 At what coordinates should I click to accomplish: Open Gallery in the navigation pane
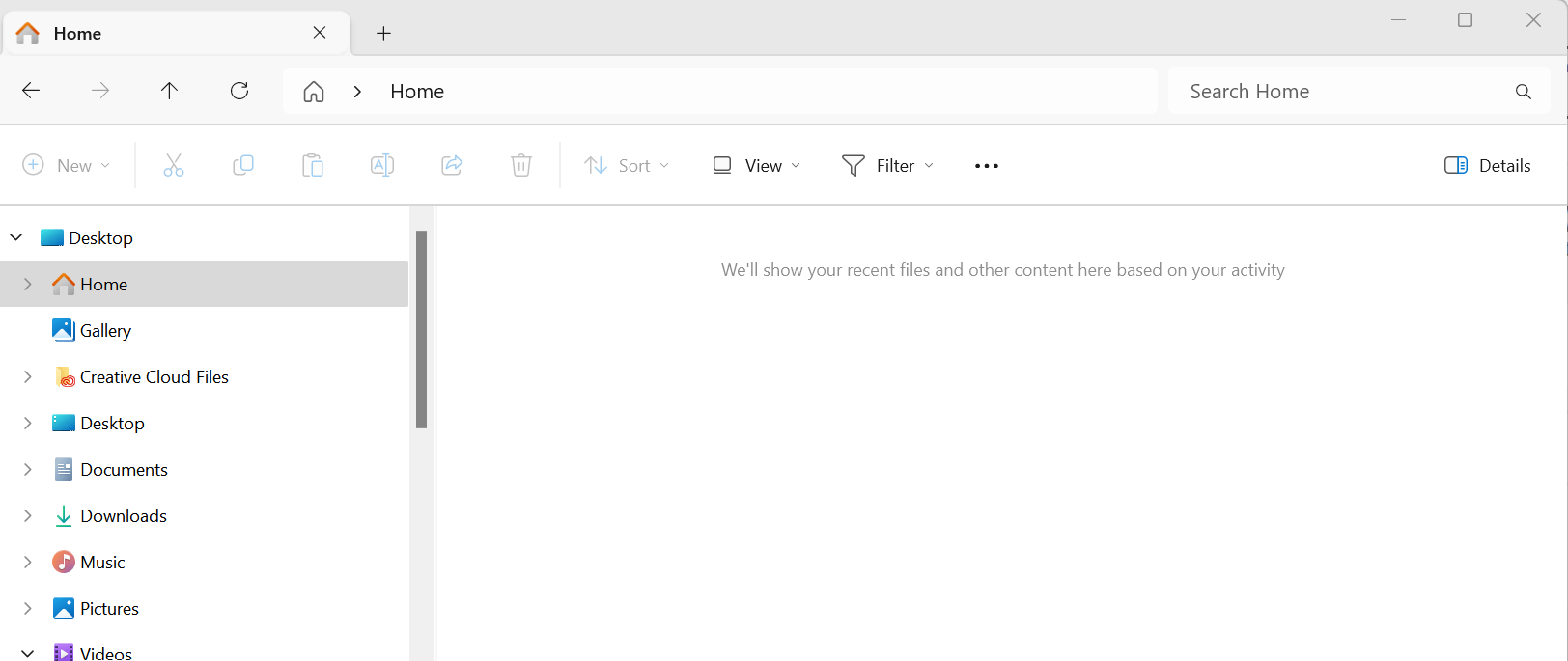(105, 331)
